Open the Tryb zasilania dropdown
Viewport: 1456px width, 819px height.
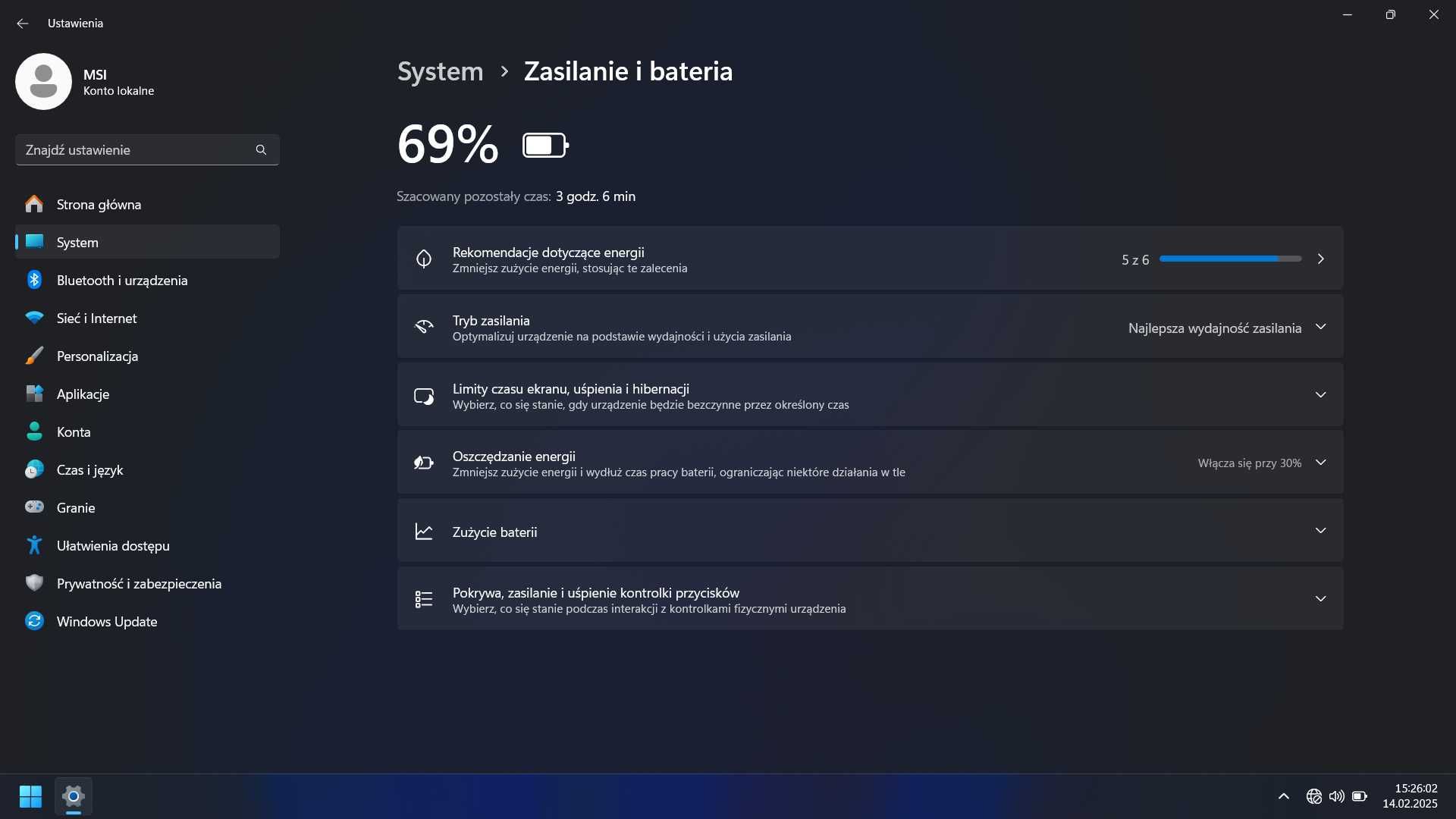(x=1224, y=328)
